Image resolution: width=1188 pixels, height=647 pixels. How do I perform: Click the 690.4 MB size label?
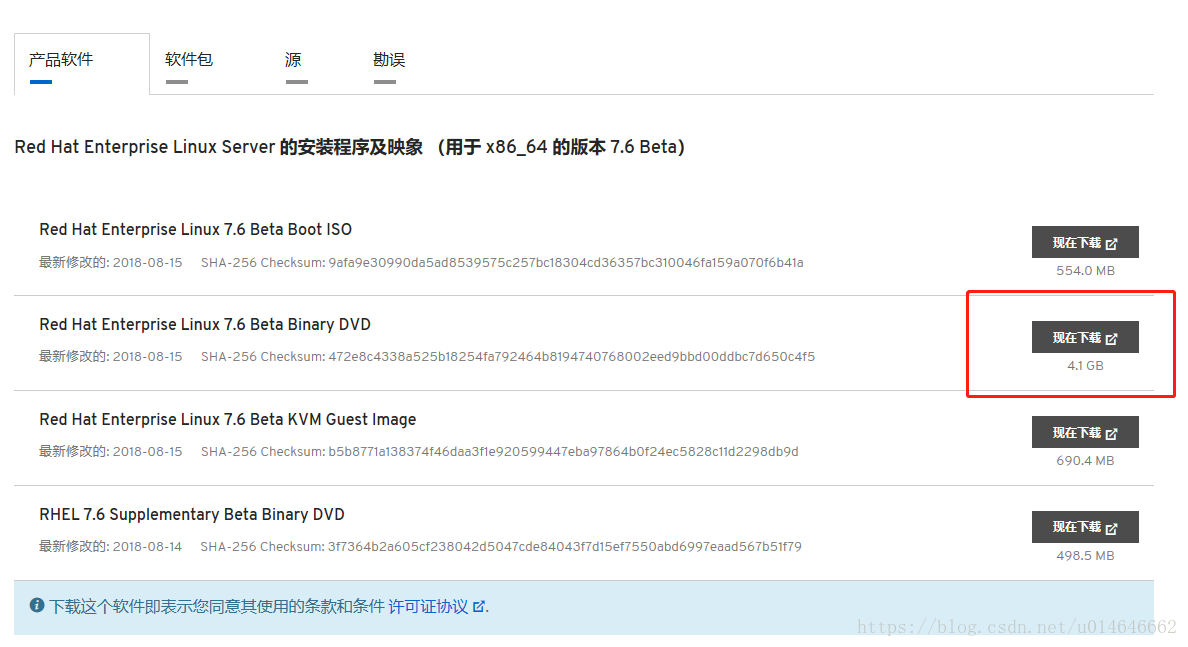point(1085,461)
